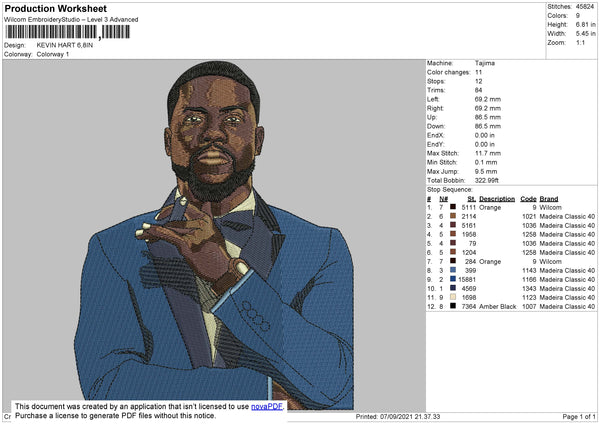
Task: Click the Max Jump value '9.5 mm'
Action: [x=486, y=171]
